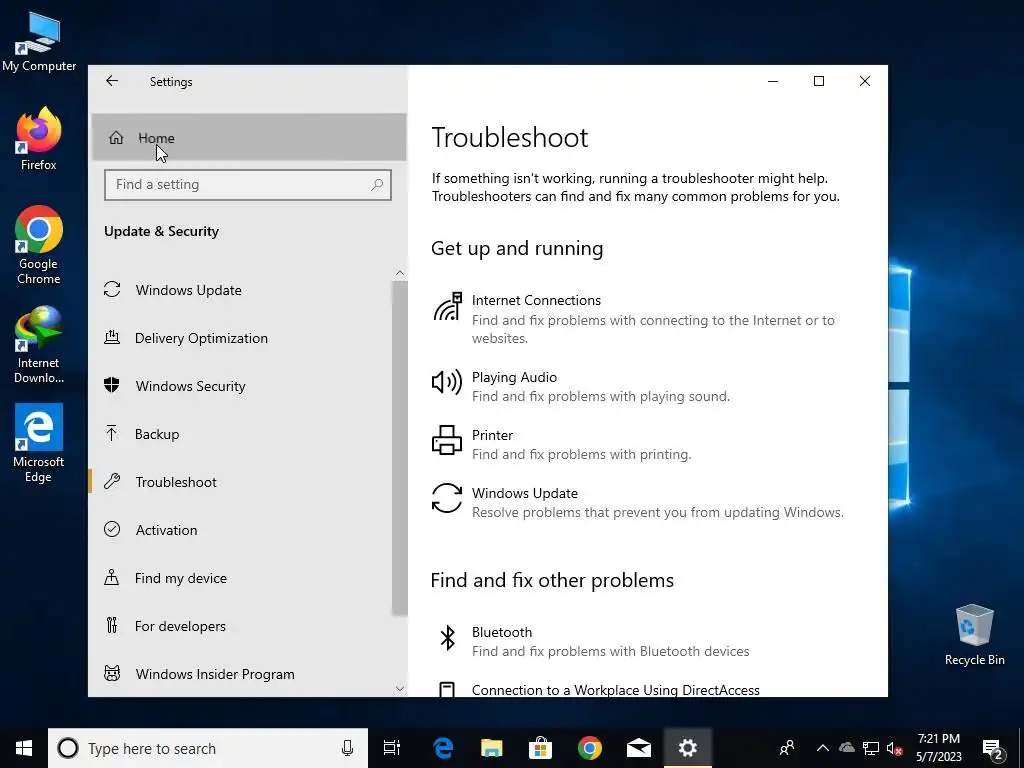Open Chrome from the taskbar
Screen dimensions: 1024x768
point(590,748)
